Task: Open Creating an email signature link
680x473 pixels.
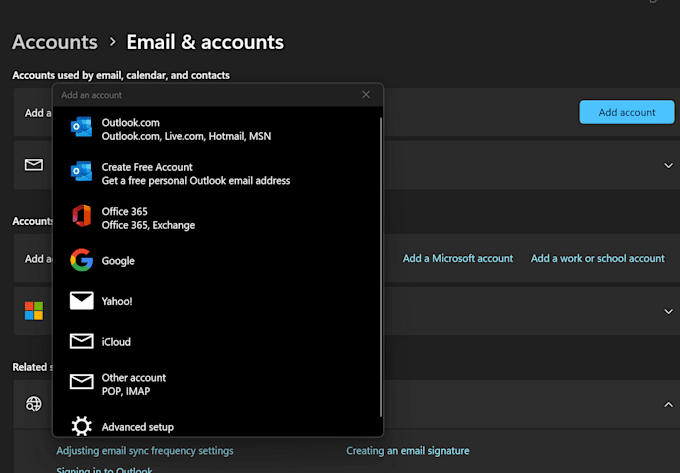Action: 408,451
